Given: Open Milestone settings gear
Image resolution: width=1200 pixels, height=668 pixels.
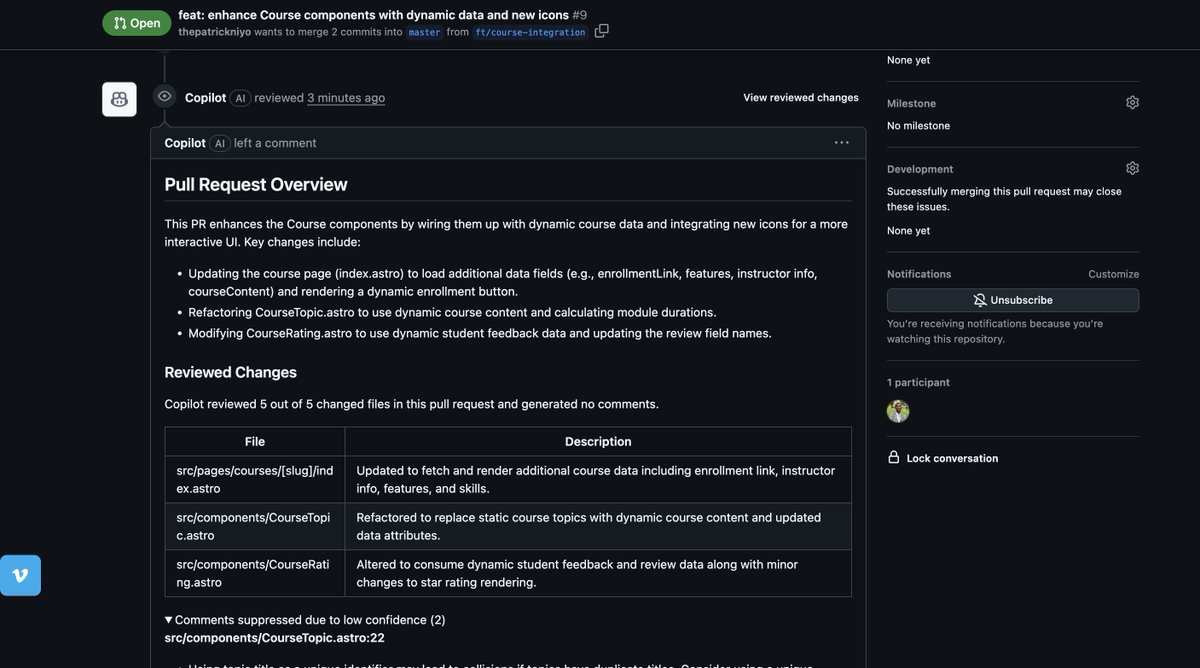Looking at the screenshot, I should (1132, 102).
